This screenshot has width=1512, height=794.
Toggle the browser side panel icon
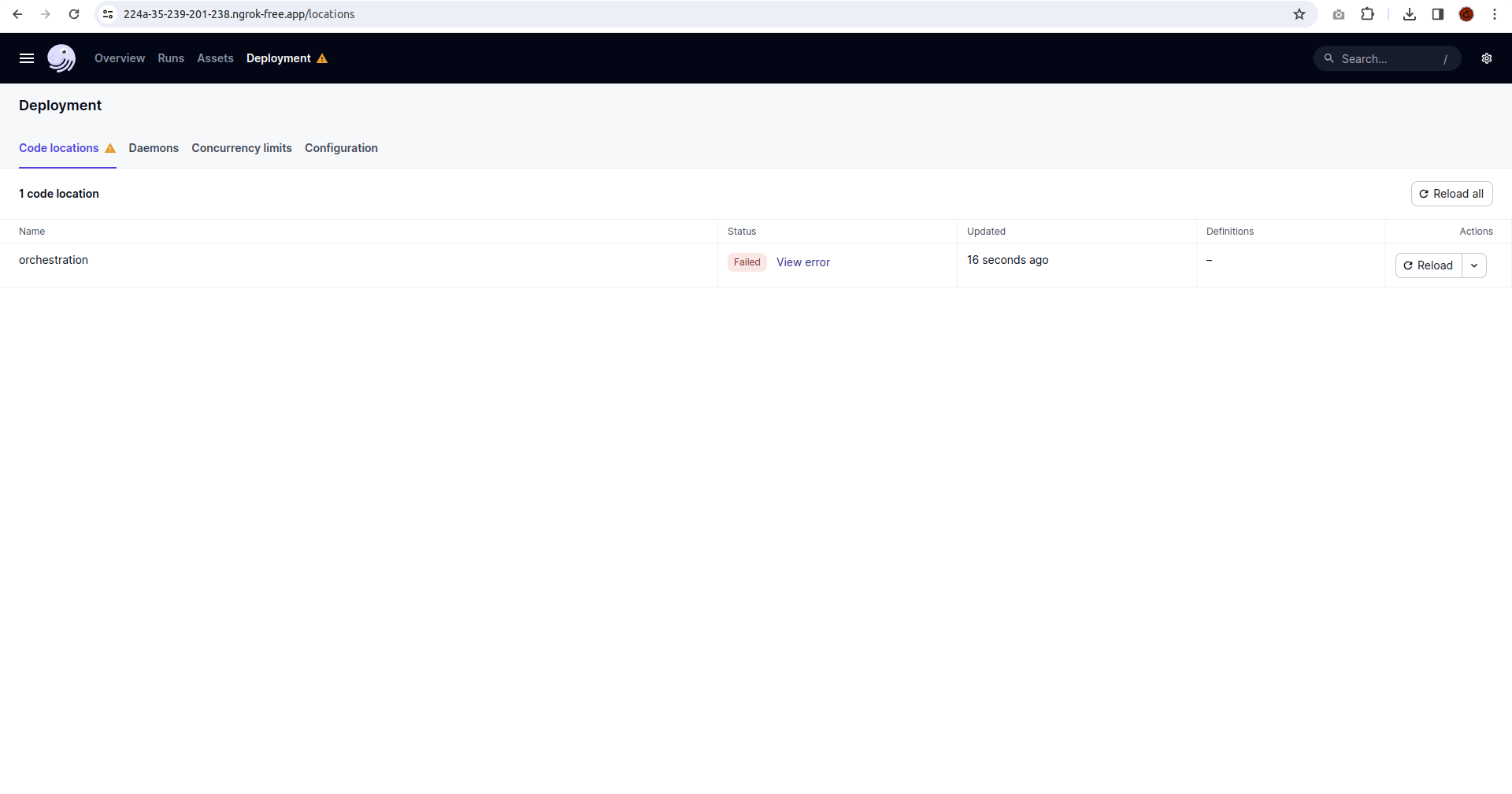1438,14
